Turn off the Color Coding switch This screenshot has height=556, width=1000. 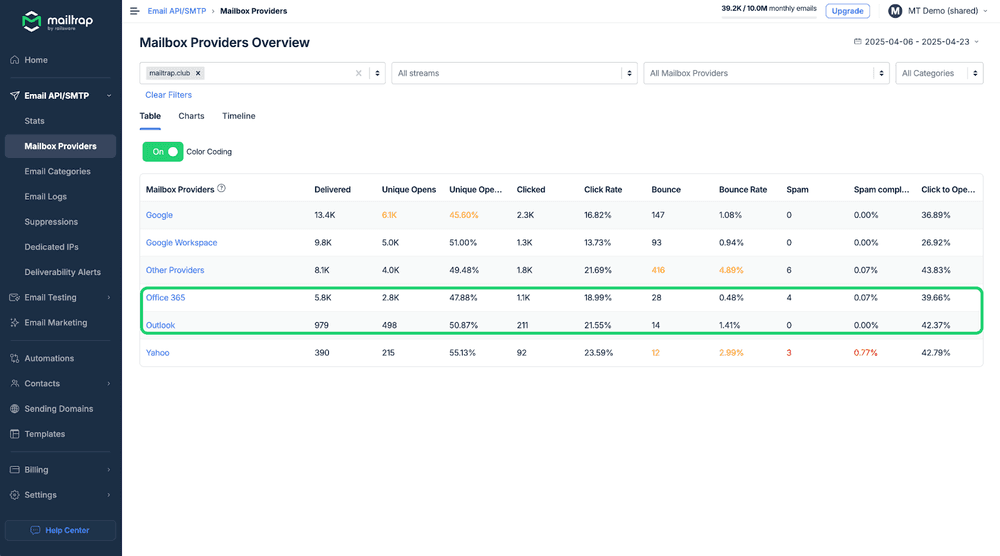pos(163,152)
